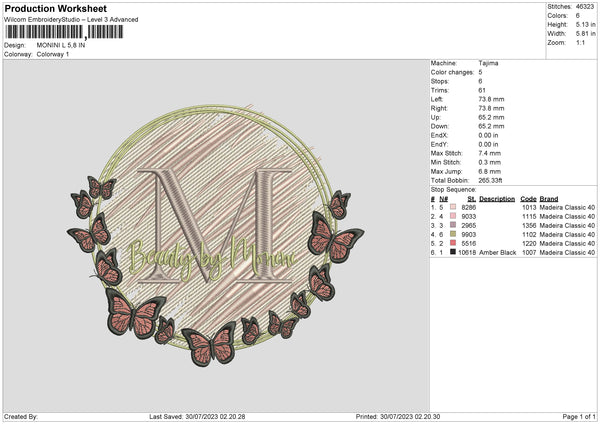Select the Color changes value 5

[x=480, y=72]
